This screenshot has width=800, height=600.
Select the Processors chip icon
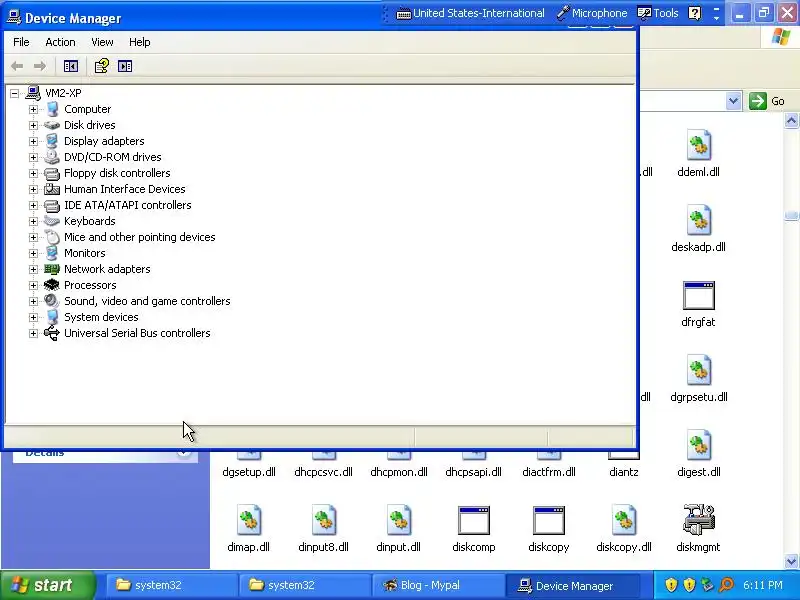[52, 285]
